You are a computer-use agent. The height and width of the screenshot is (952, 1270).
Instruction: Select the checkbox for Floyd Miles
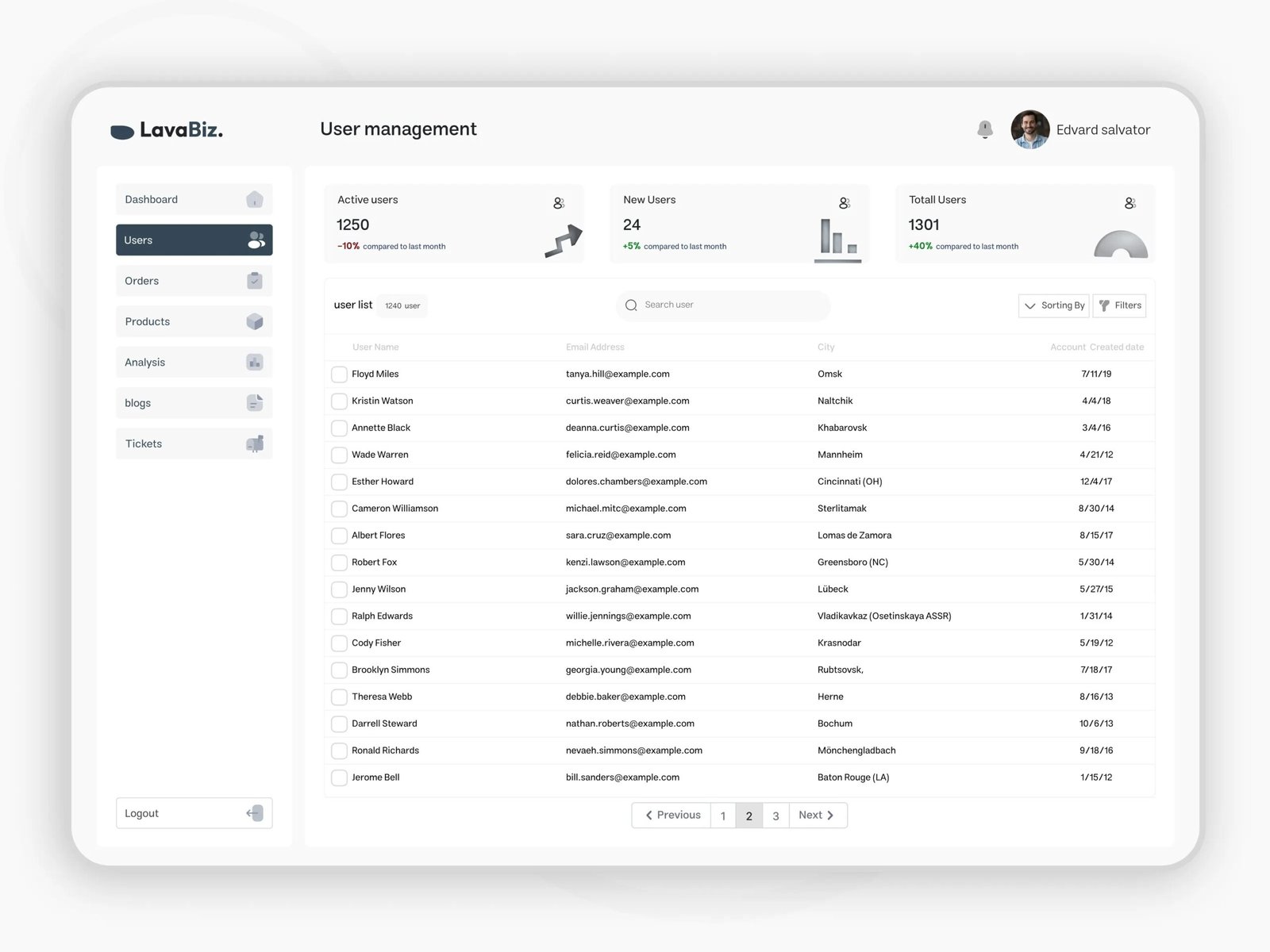click(x=339, y=374)
